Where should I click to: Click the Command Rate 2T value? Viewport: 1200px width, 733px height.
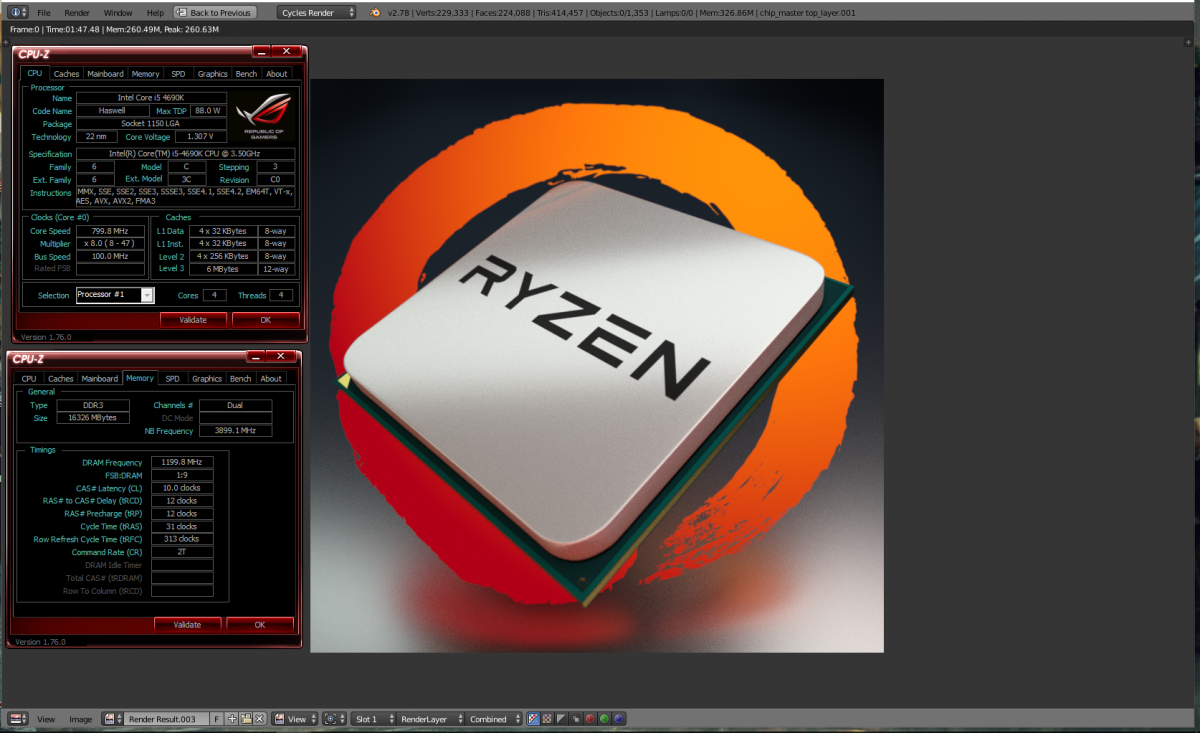(x=182, y=552)
